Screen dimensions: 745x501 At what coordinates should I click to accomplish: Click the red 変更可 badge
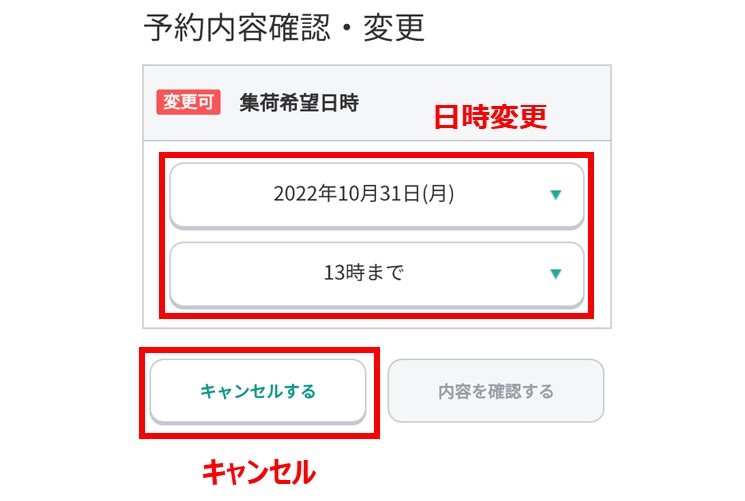coord(188,102)
